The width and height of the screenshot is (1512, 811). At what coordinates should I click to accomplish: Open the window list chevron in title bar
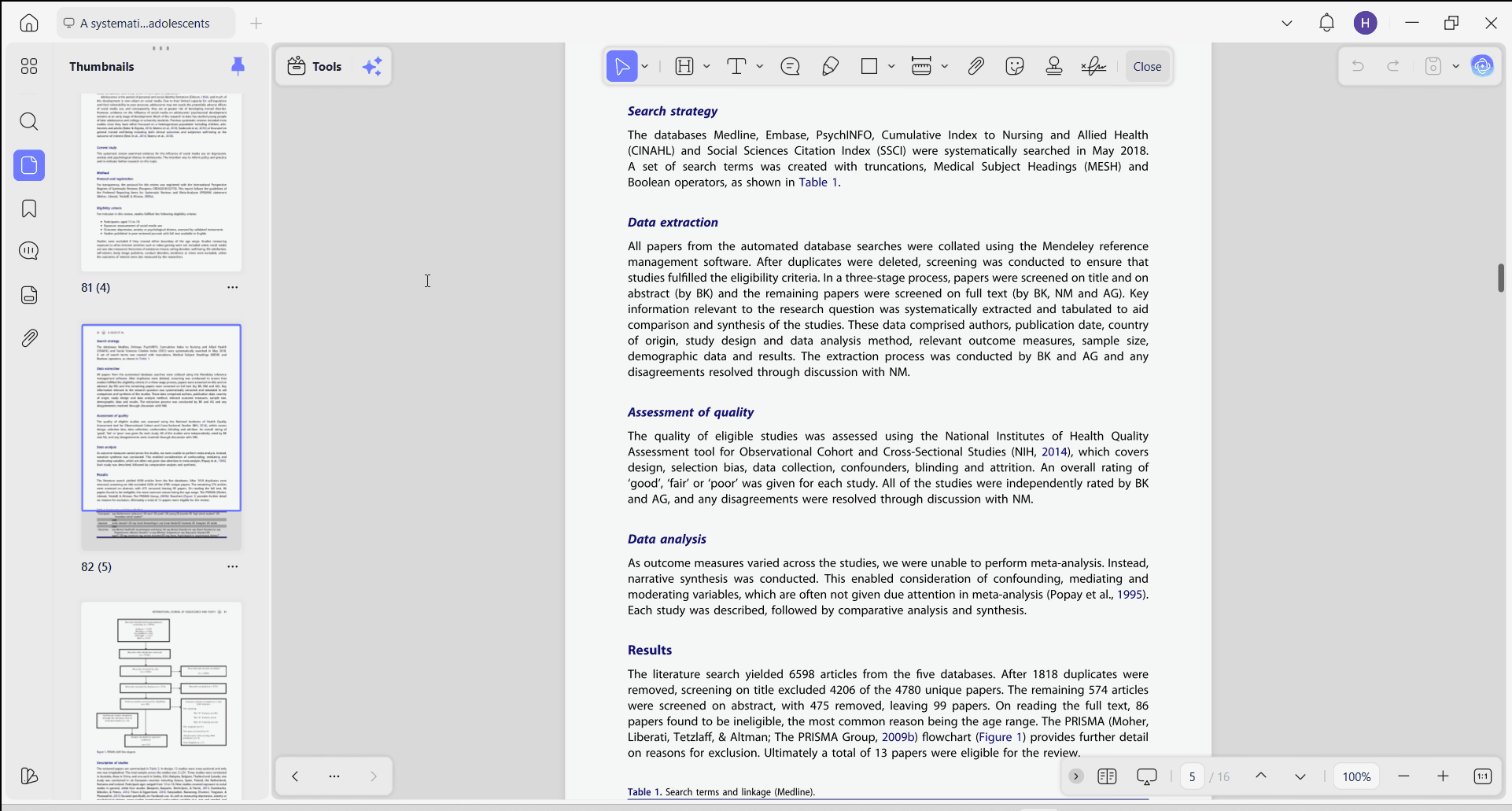(x=1287, y=23)
